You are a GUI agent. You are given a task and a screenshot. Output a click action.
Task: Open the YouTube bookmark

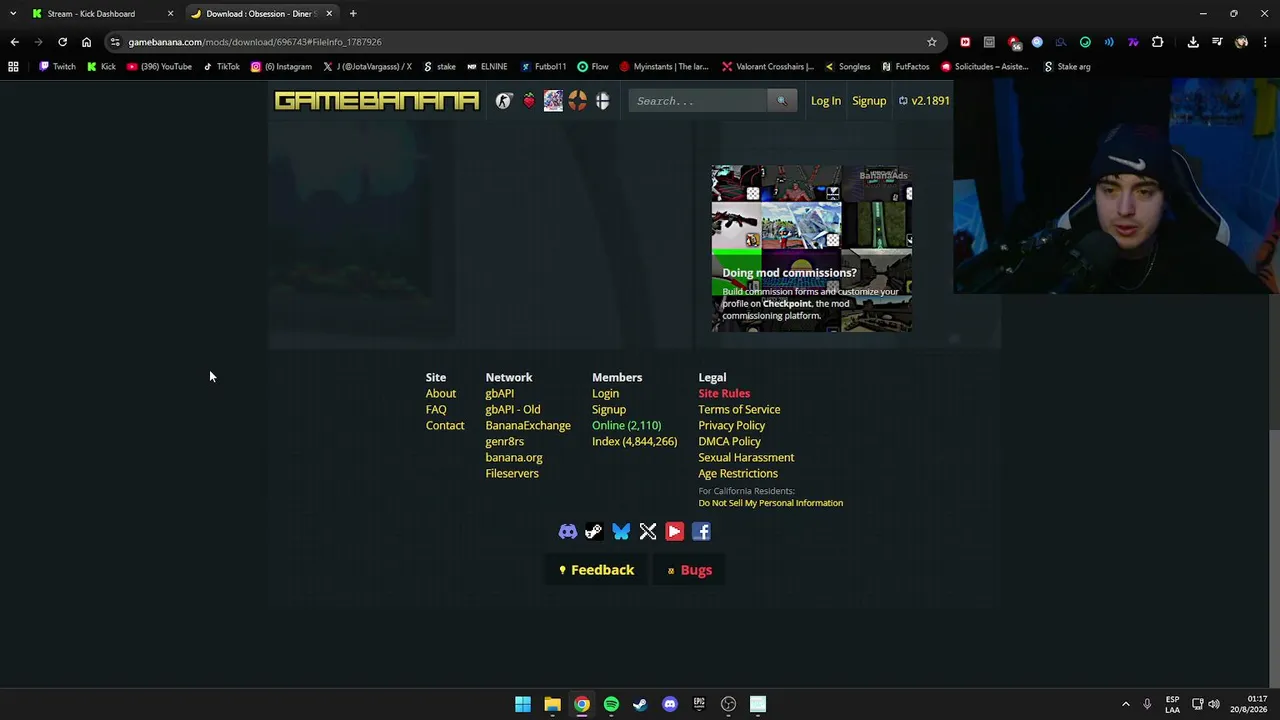159,67
